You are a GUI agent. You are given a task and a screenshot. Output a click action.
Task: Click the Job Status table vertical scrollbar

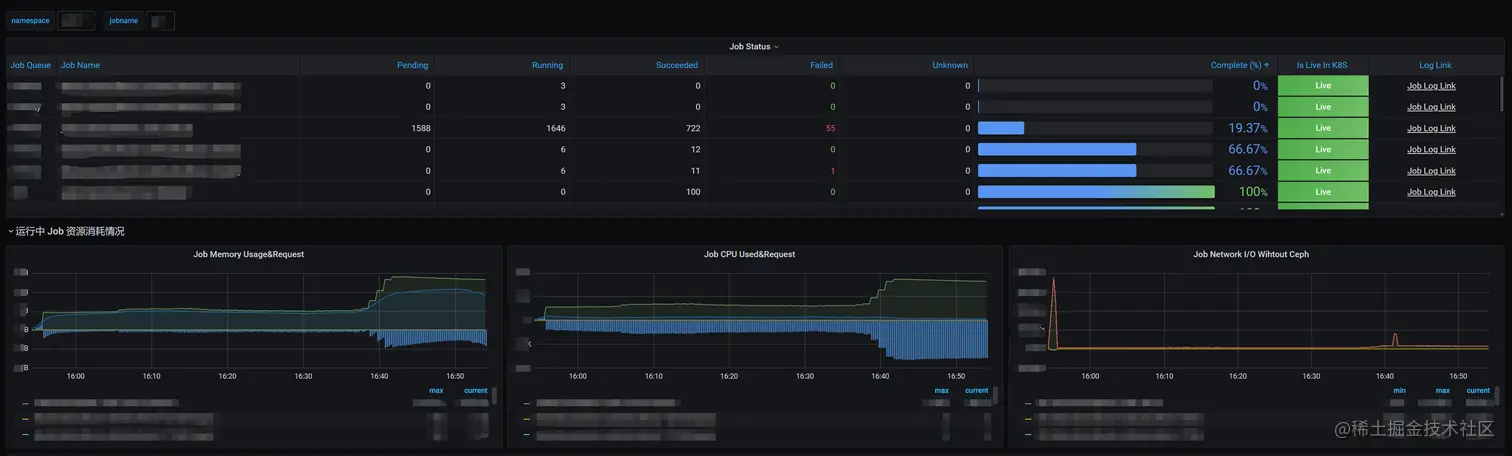pos(1501,93)
